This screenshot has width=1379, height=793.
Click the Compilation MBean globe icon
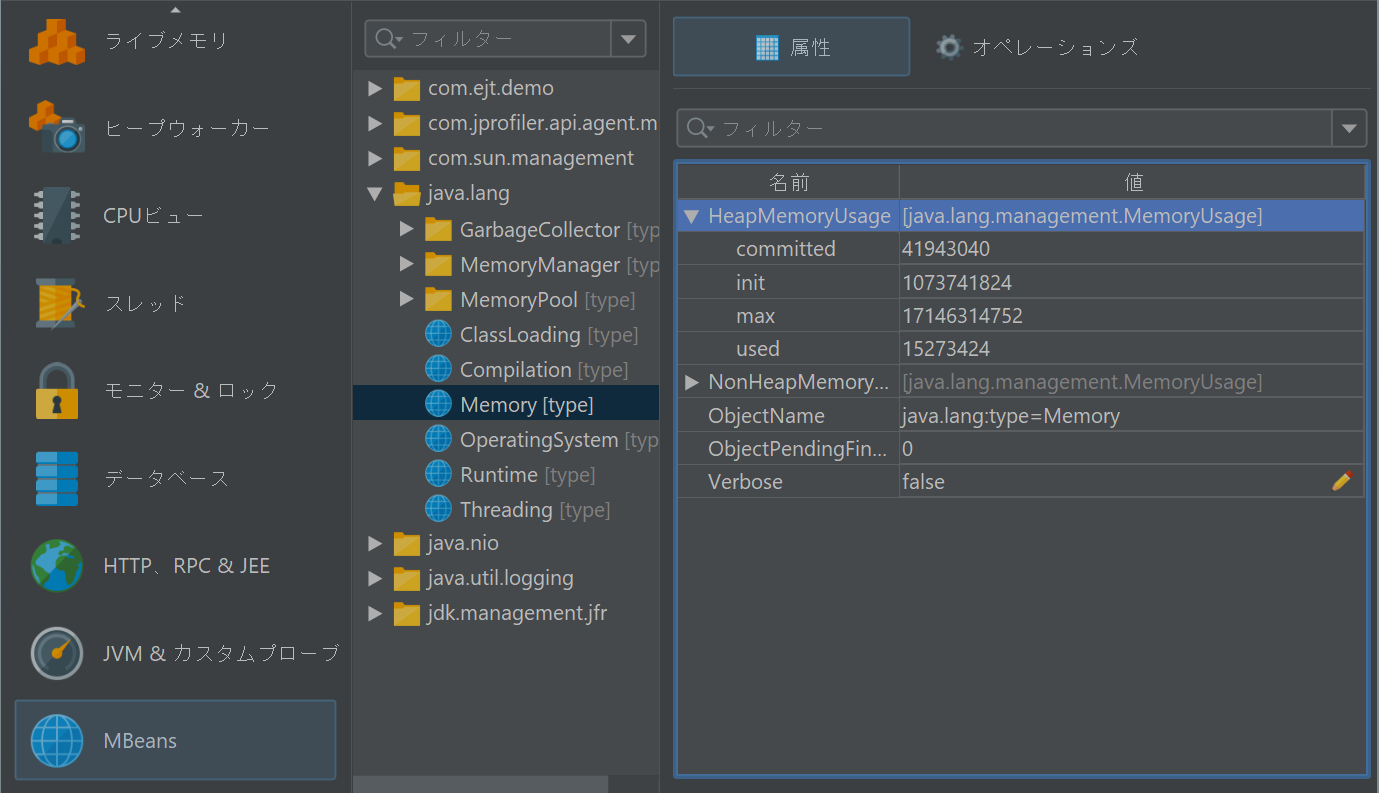point(438,369)
